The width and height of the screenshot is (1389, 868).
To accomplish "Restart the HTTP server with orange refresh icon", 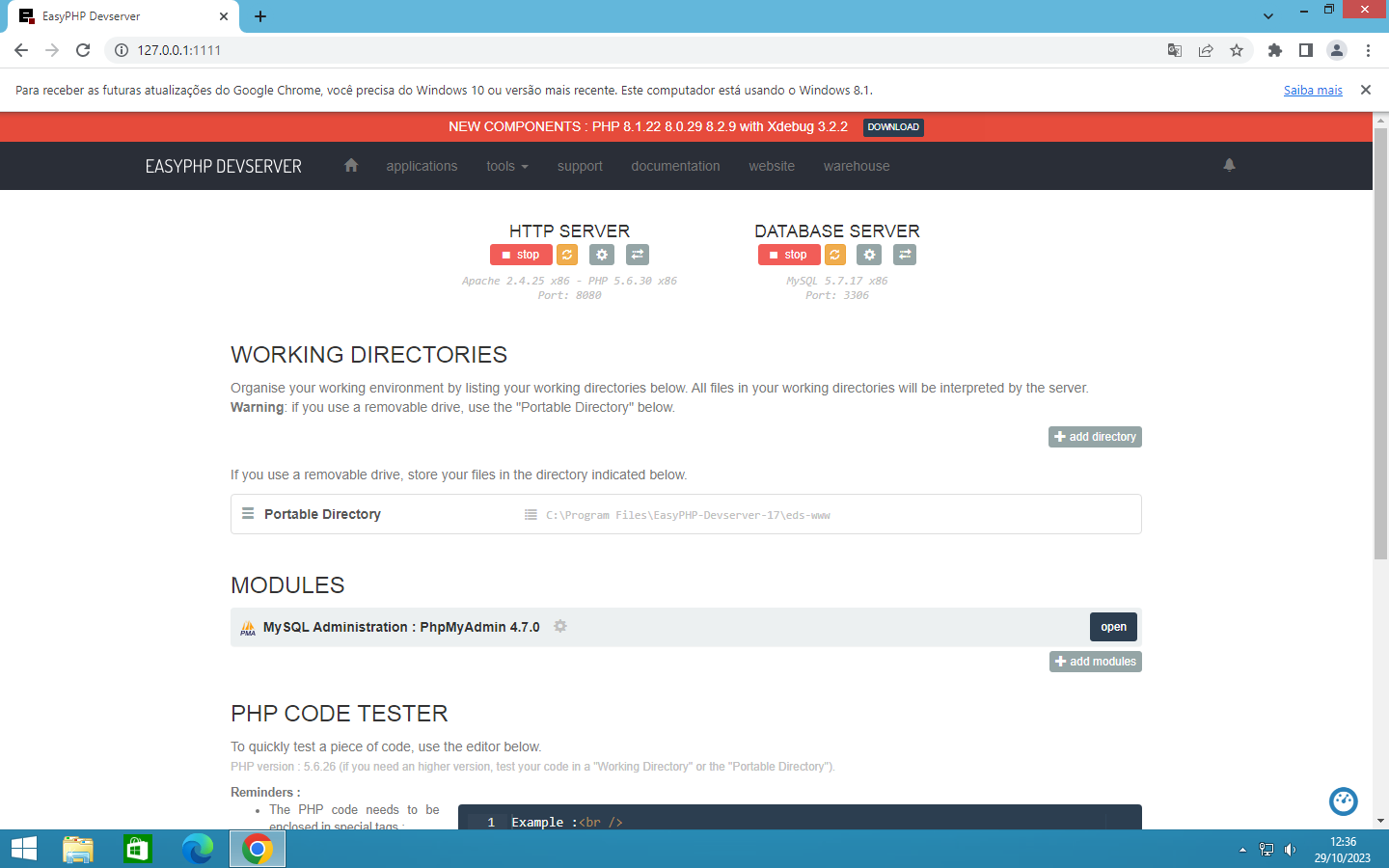I will (567, 255).
